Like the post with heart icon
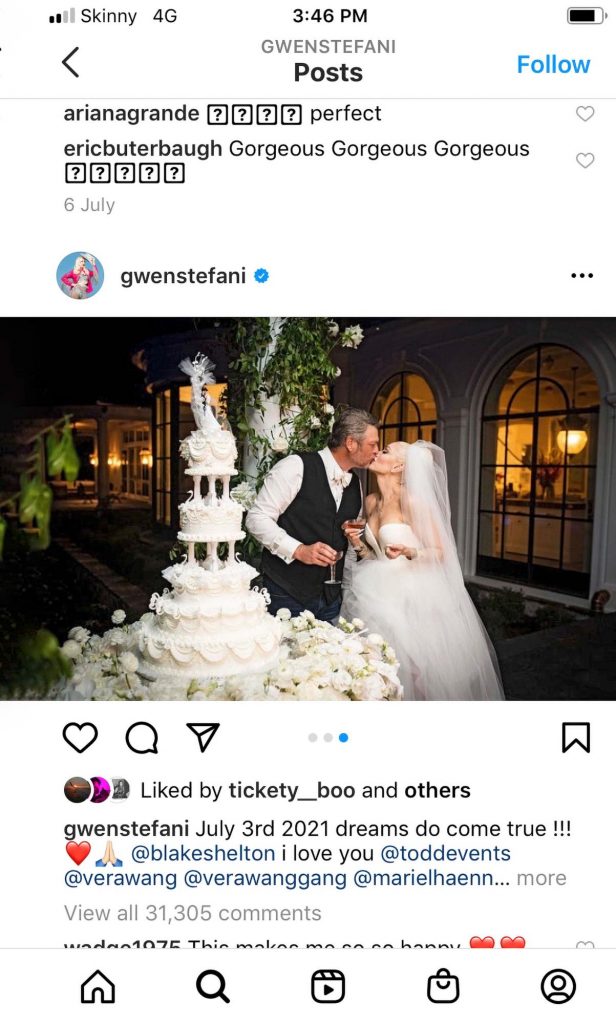Screen dimensions: 616x1024 tap(80, 738)
